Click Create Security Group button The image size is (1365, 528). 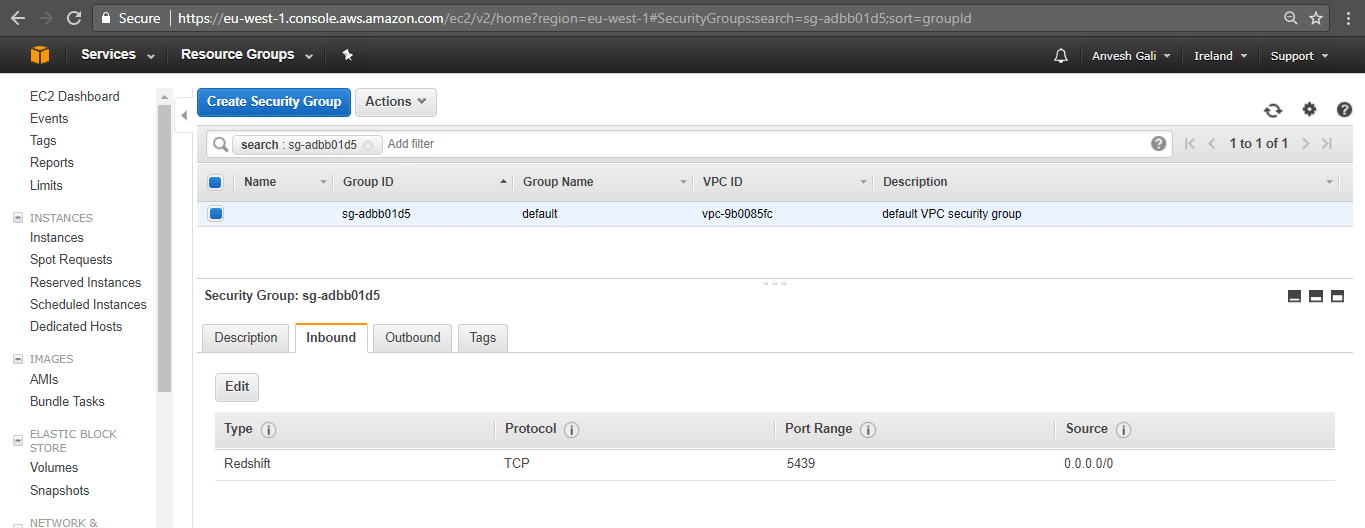(274, 102)
